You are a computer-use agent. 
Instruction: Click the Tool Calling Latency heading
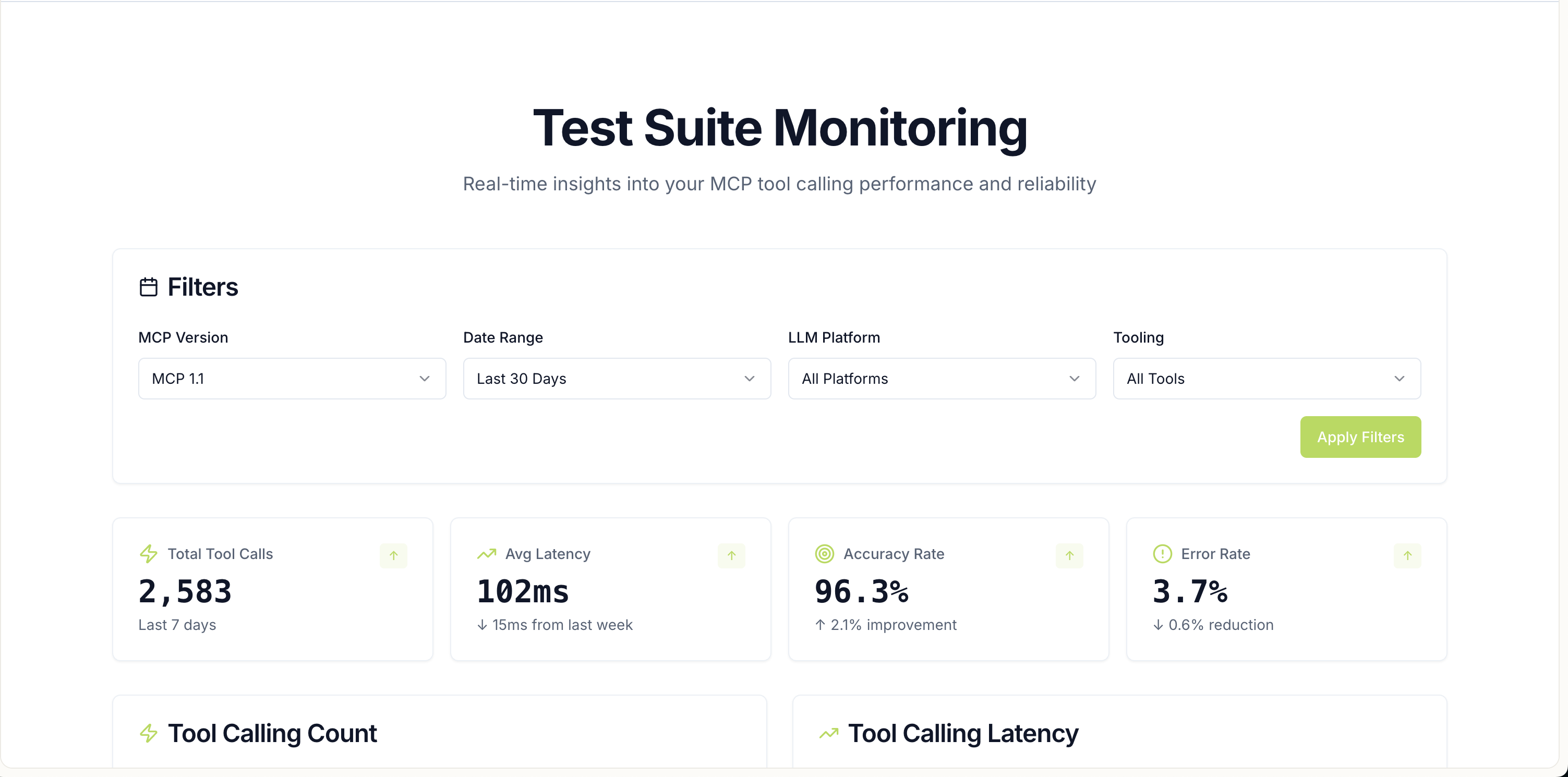pyautogui.click(x=962, y=733)
